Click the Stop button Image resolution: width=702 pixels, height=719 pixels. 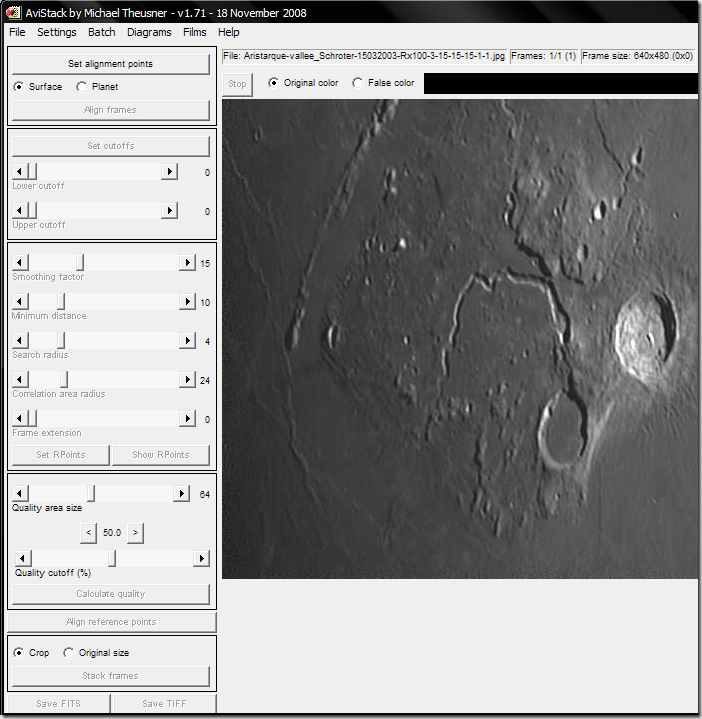[x=237, y=84]
